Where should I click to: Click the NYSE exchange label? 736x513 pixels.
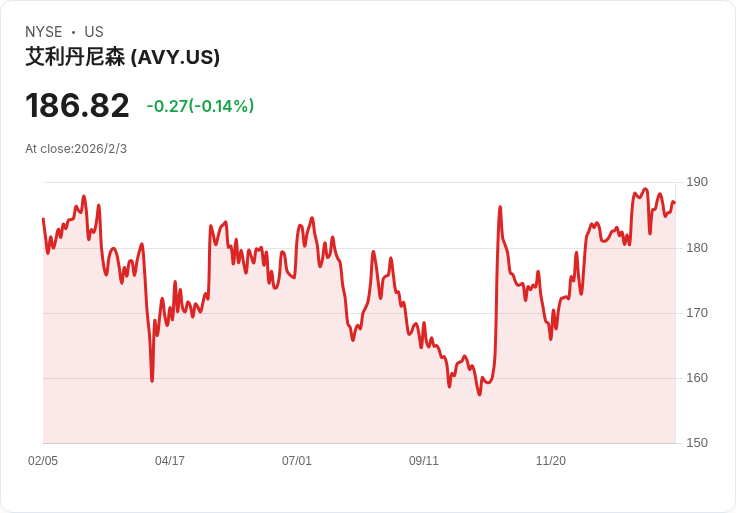(44, 32)
